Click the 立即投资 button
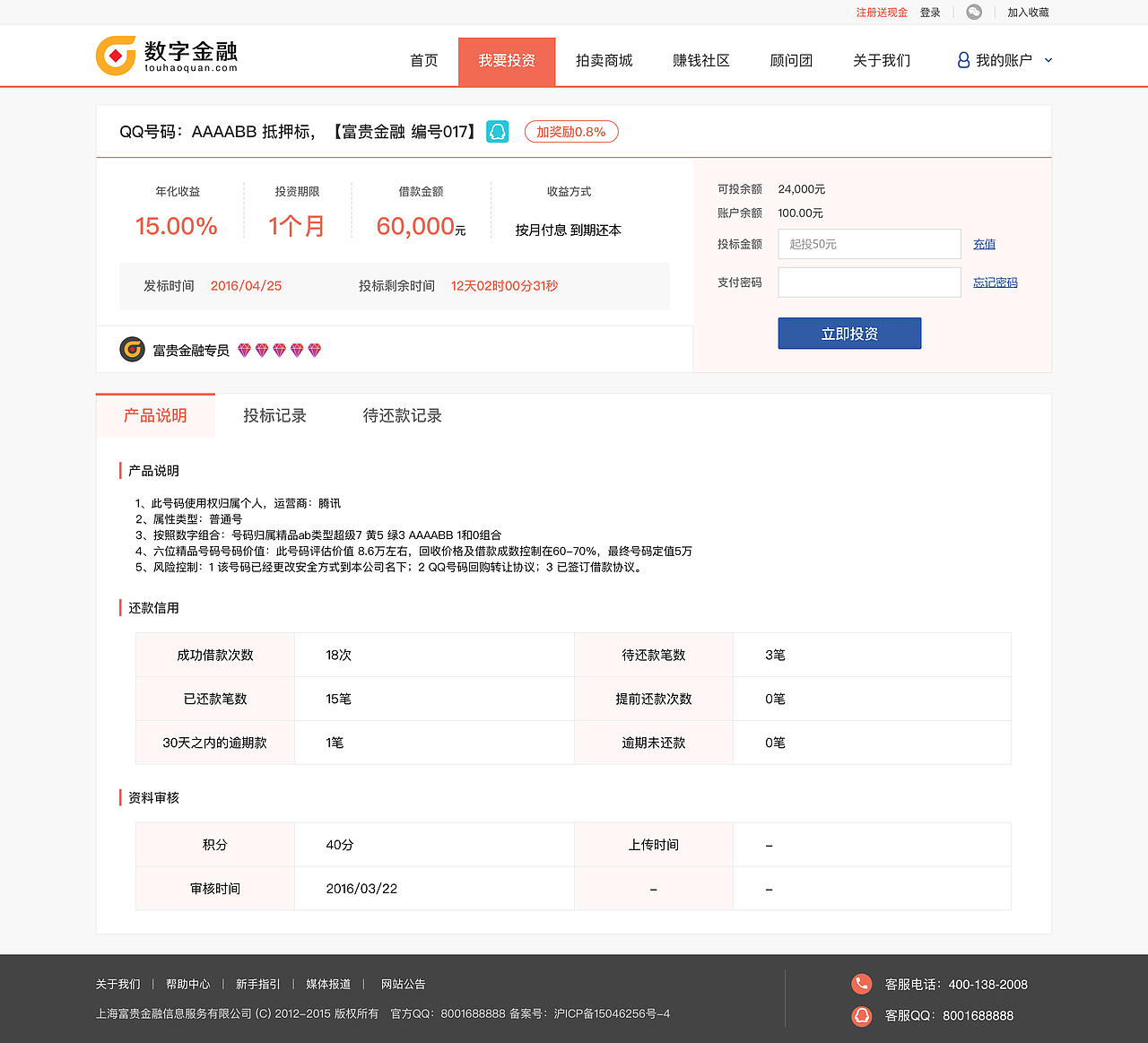 [849, 333]
